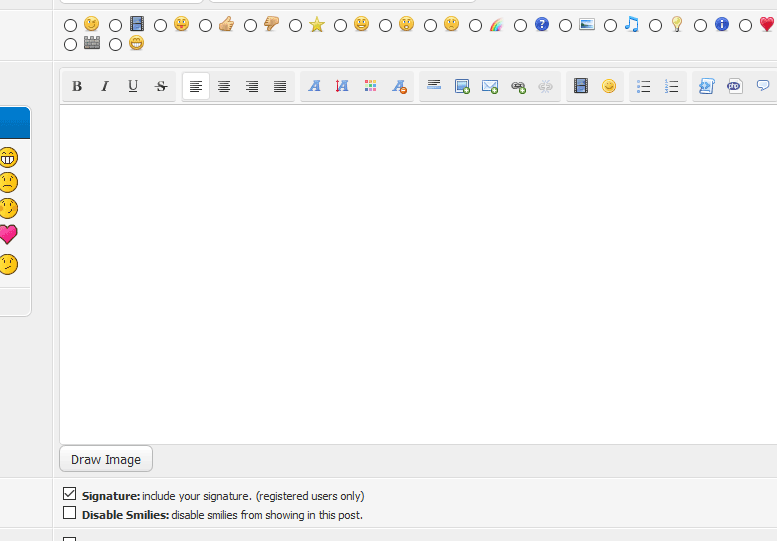
Task: Open the font color picker grid
Action: pos(371,87)
